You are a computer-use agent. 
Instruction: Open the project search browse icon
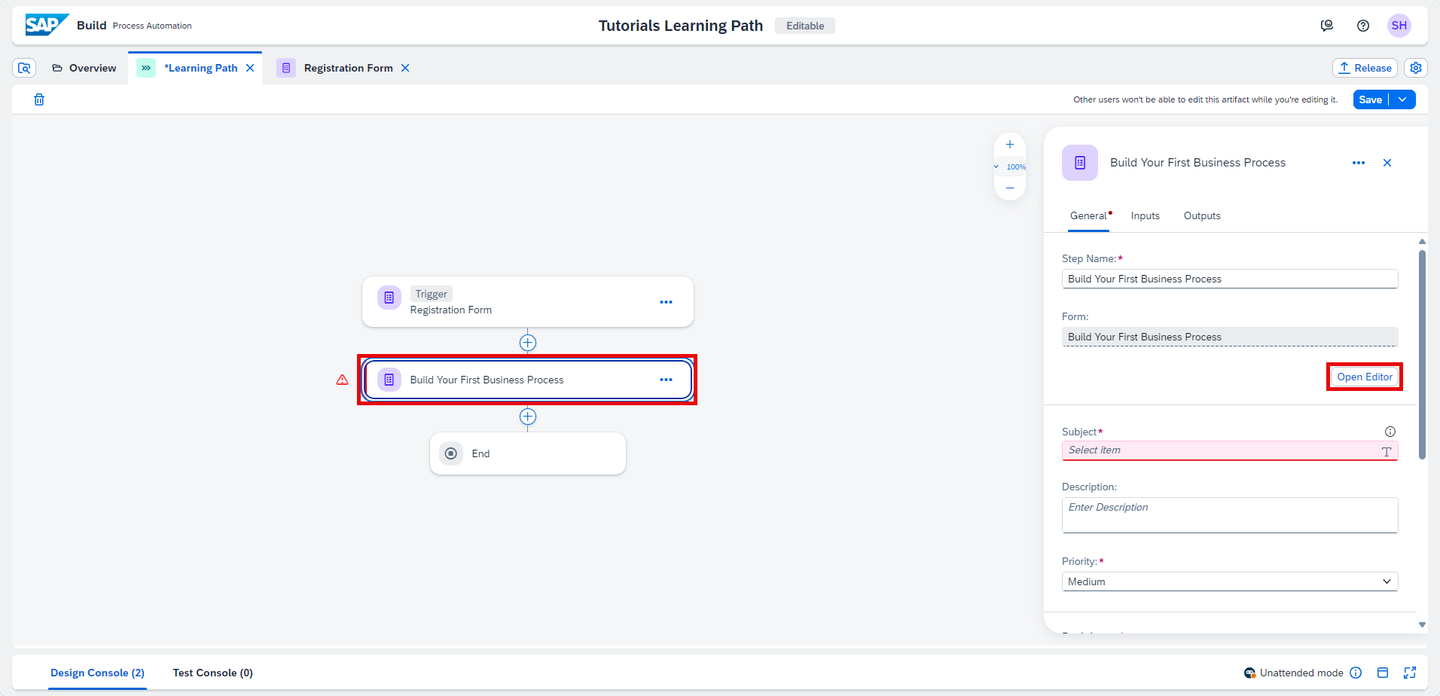[x=25, y=68]
